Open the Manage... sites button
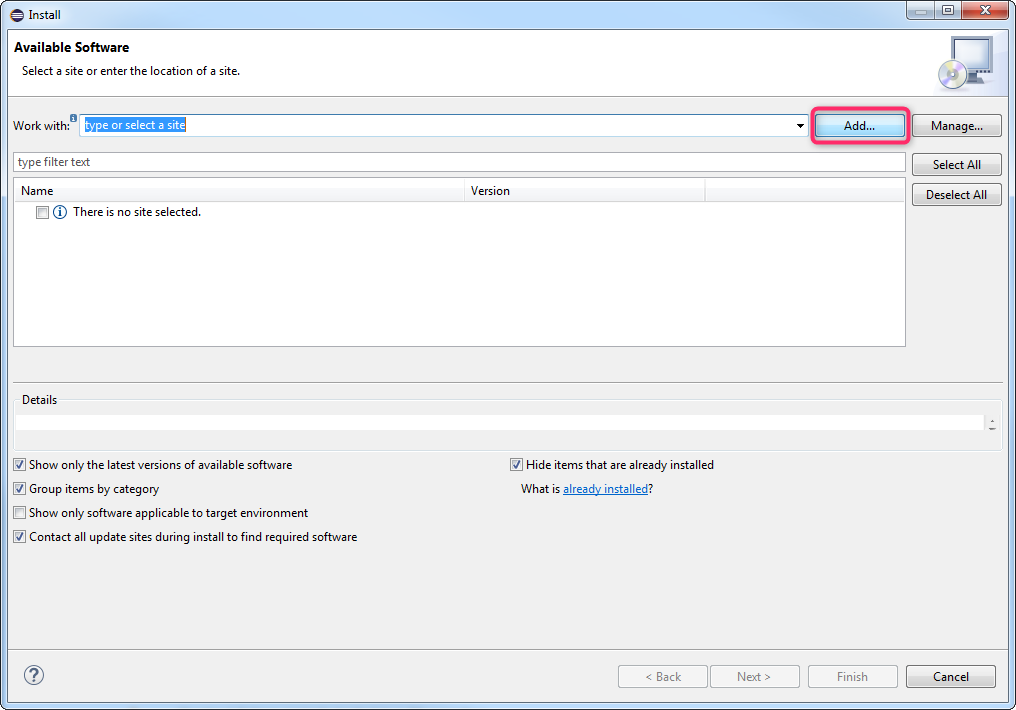 pyautogui.click(x=956, y=126)
